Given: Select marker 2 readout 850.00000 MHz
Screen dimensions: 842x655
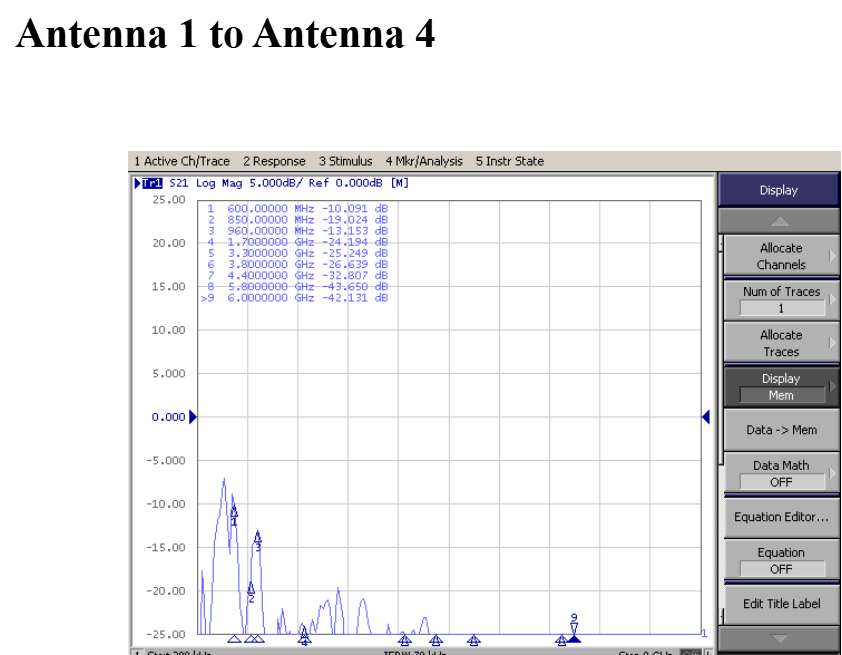Looking at the screenshot, I should tap(298, 220).
